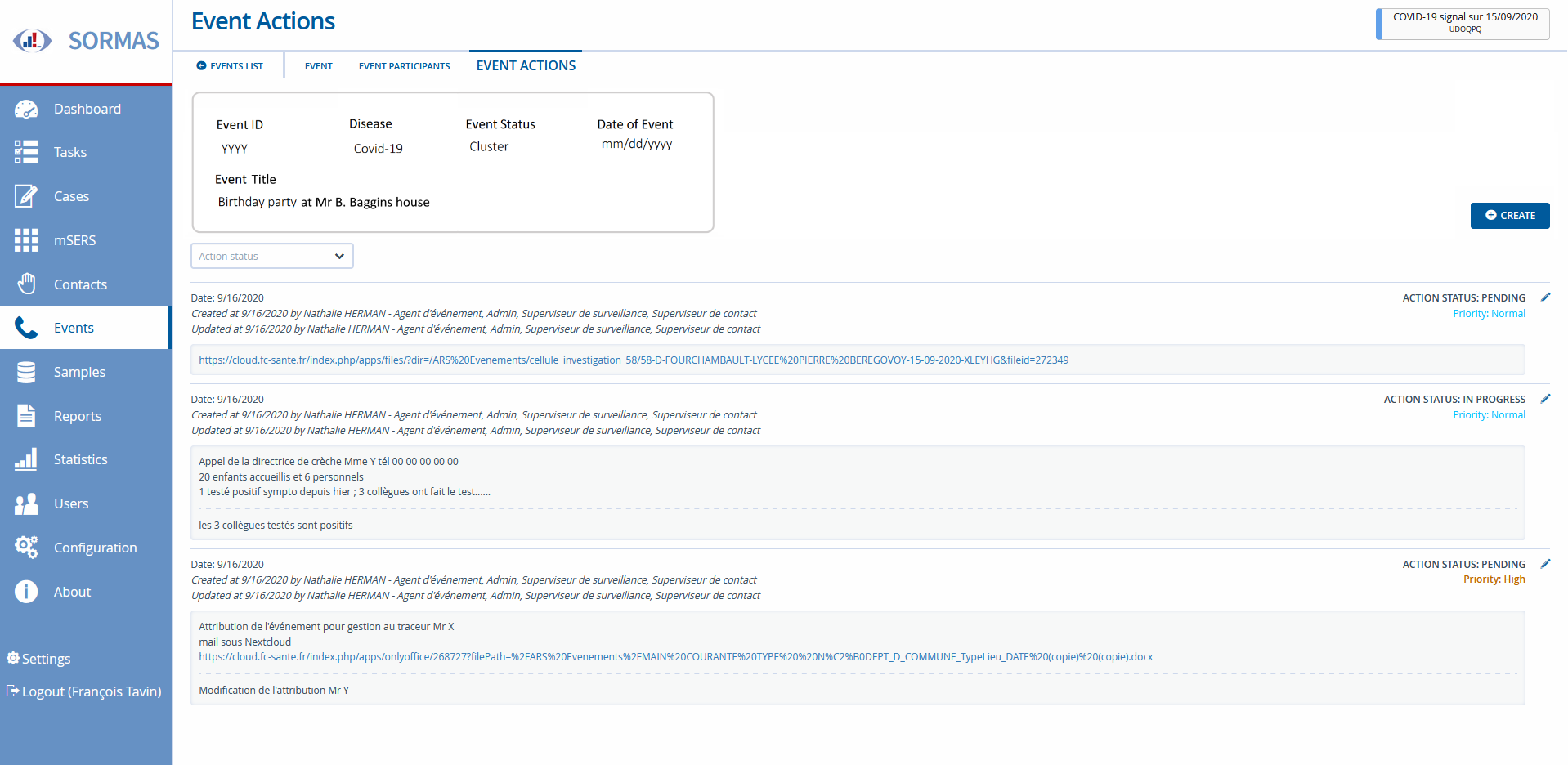This screenshot has width=1568, height=765.
Task: Click the Statistics bar chart icon
Action: pos(26,459)
